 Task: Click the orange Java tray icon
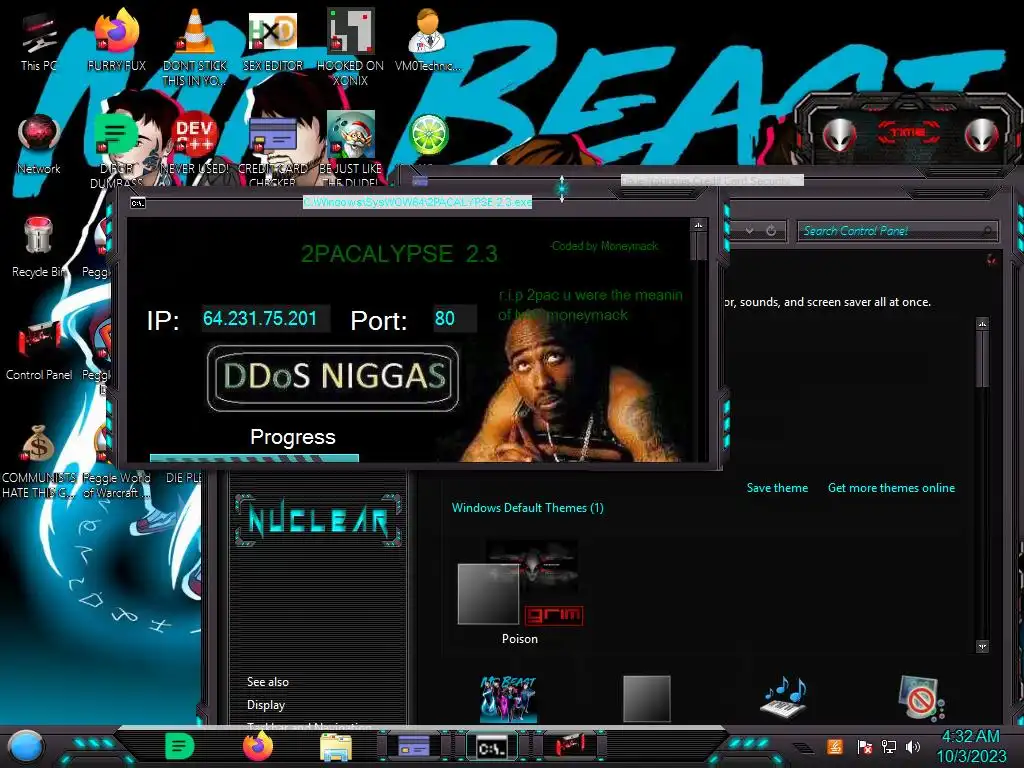coord(835,746)
